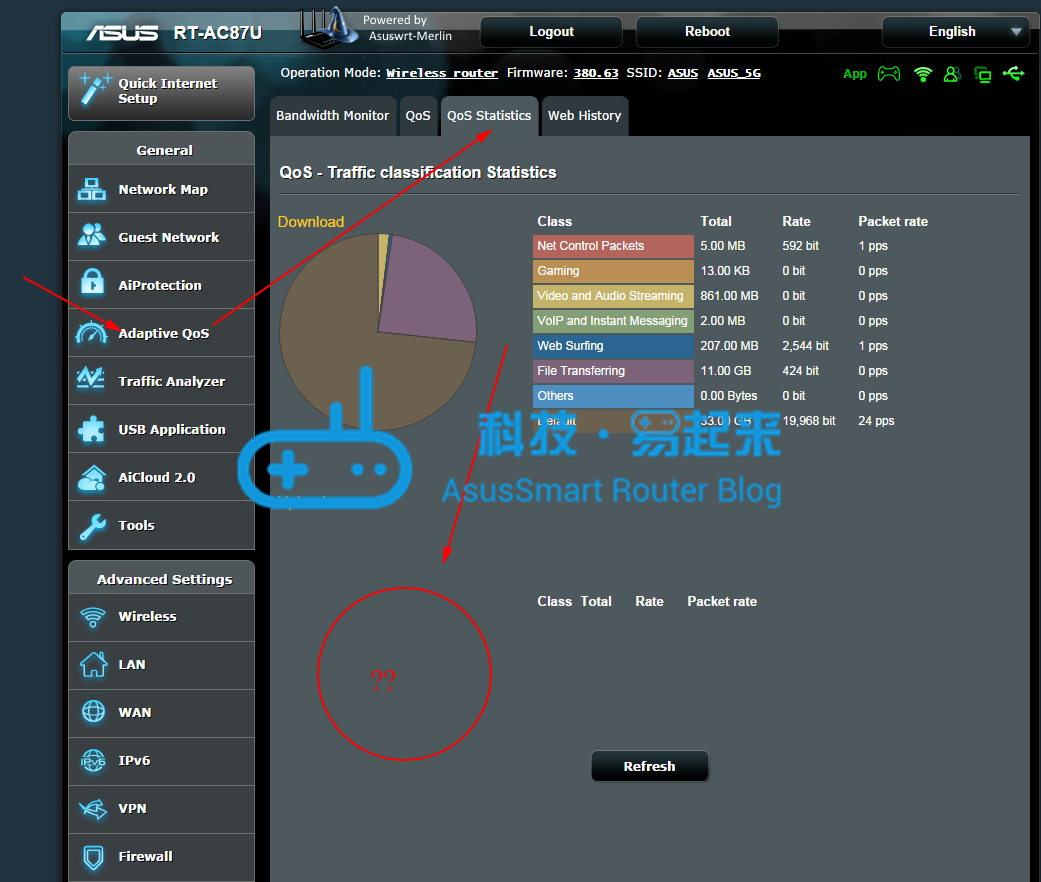Click the VPN arrows icon
This screenshot has width=1041, height=882.
pos(93,809)
